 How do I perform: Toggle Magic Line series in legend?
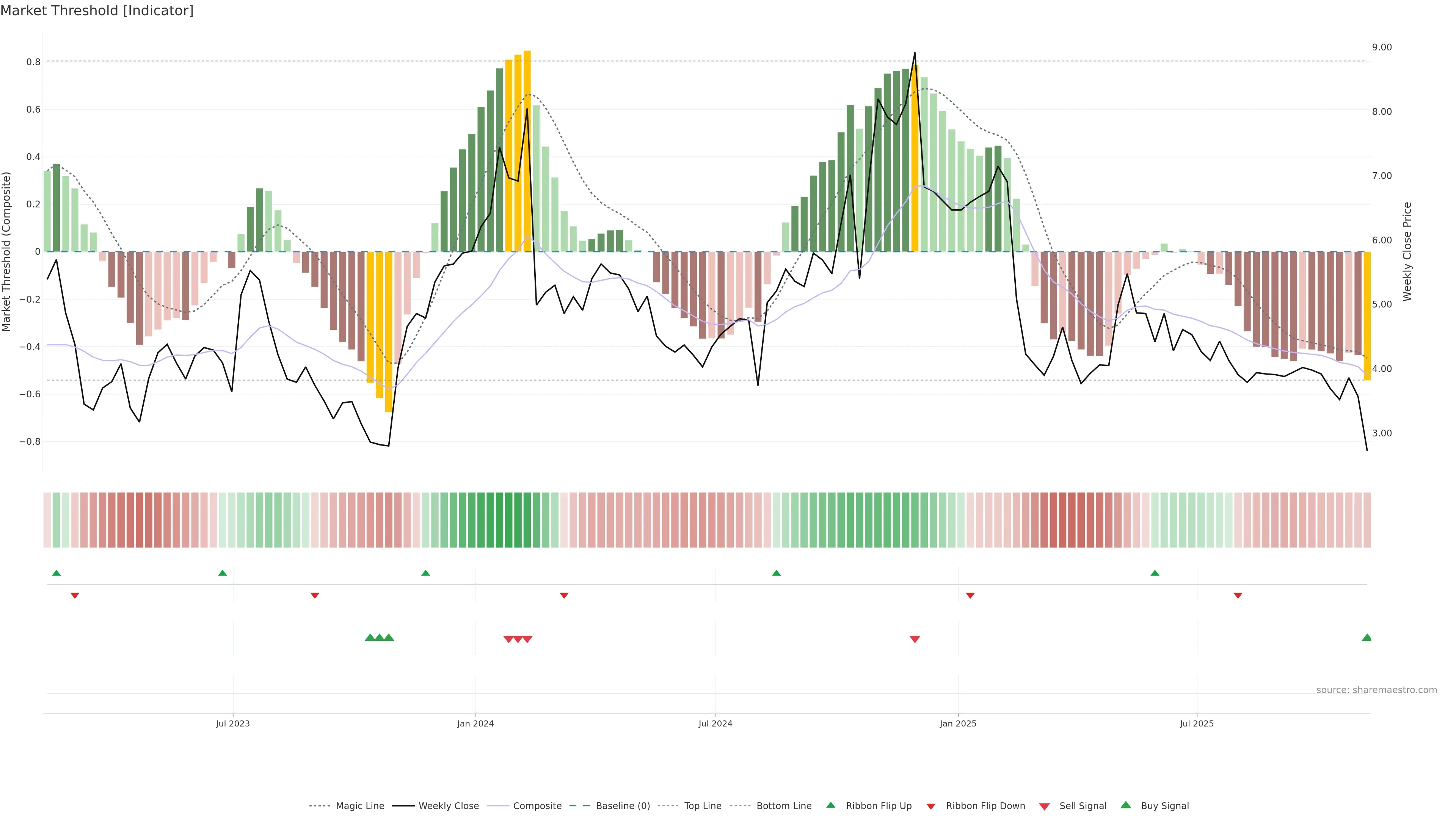coord(359,806)
